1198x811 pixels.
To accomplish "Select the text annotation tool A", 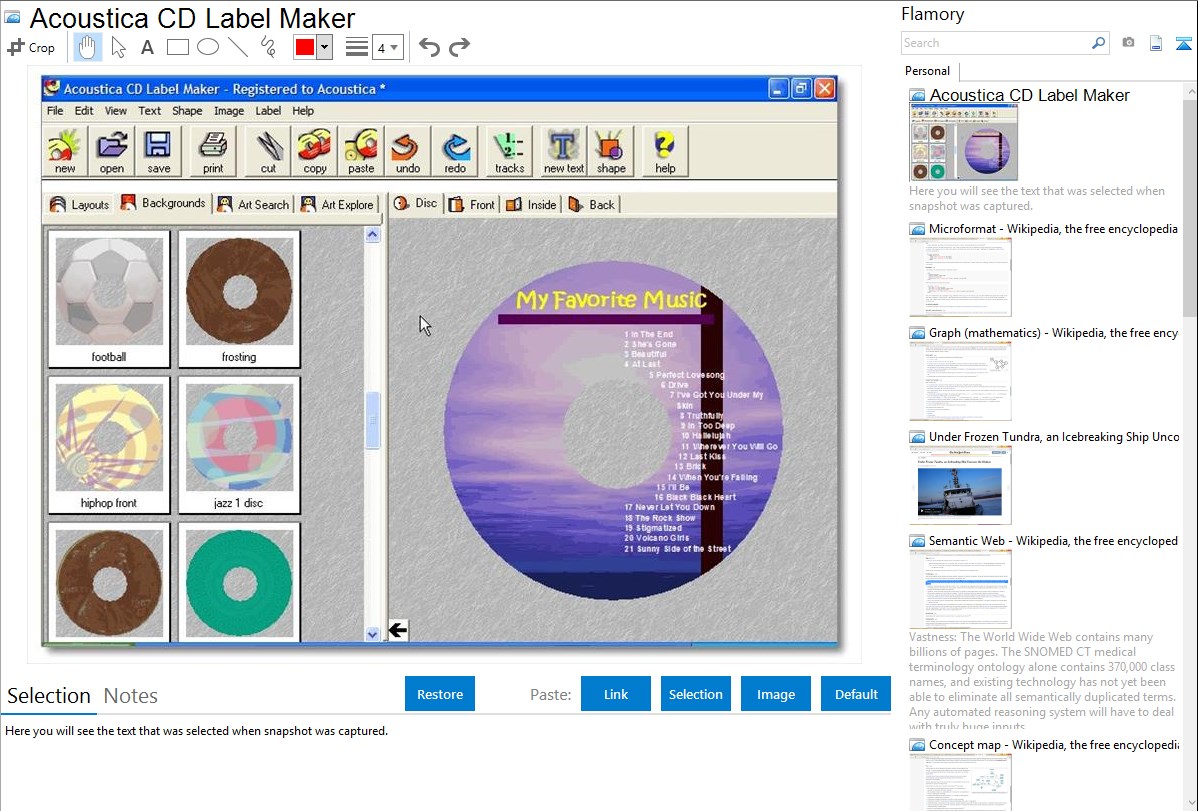I will point(147,47).
